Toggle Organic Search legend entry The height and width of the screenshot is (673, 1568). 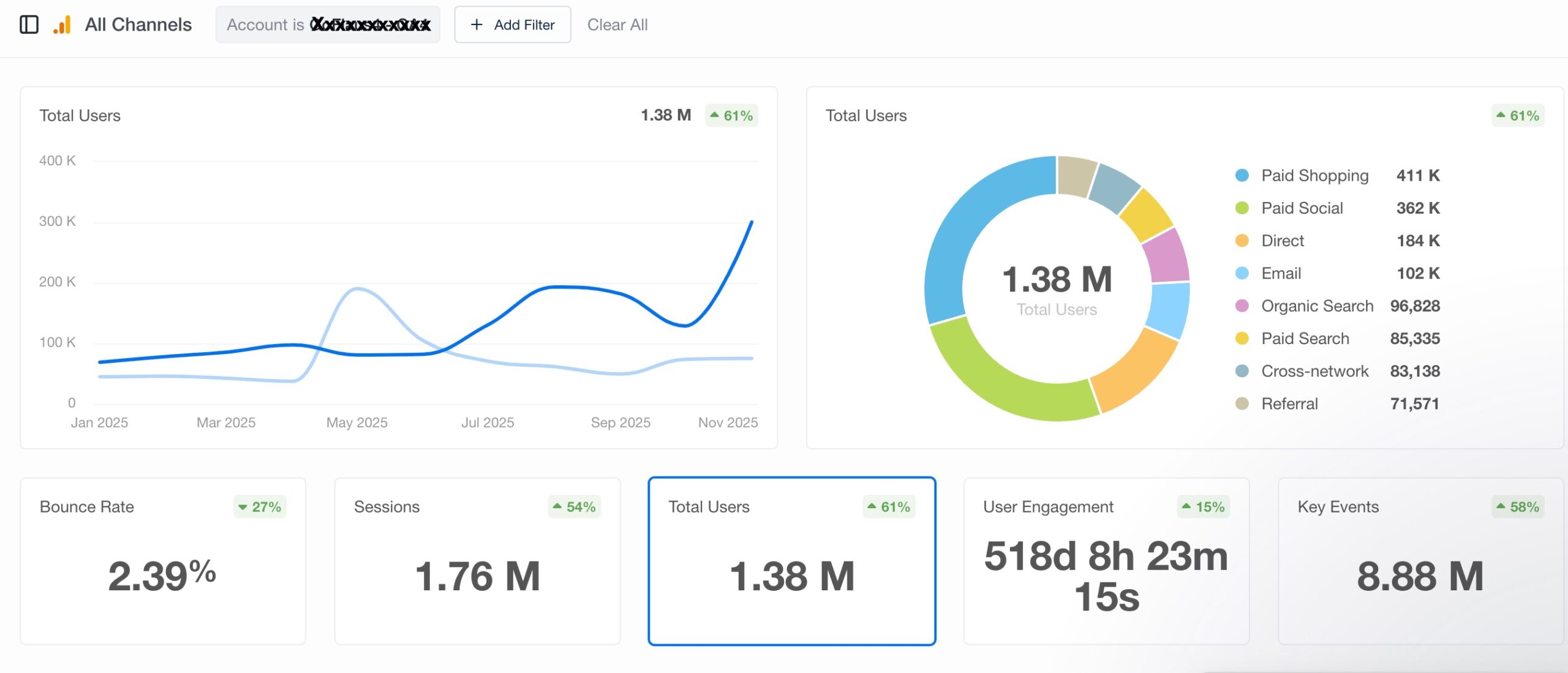pyautogui.click(x=1317, y=306)
